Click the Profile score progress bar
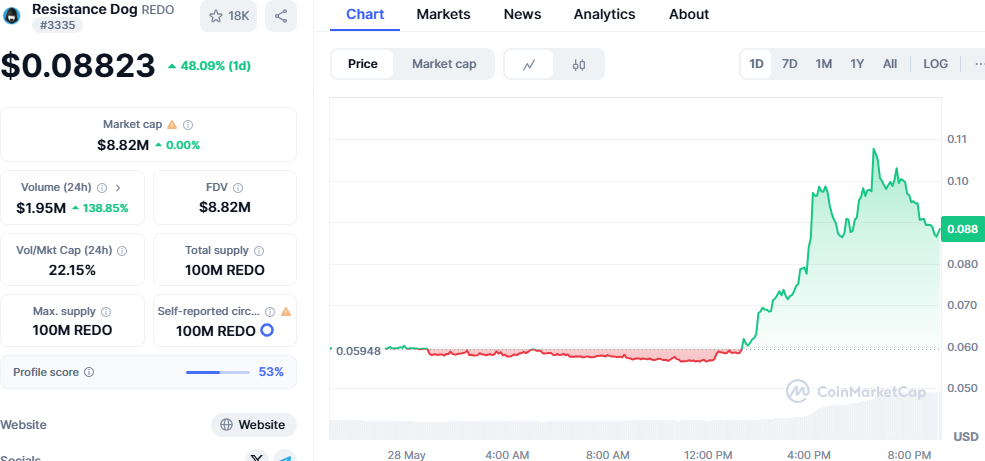This screenshot has width=985, height=461. tap(218, 372)
